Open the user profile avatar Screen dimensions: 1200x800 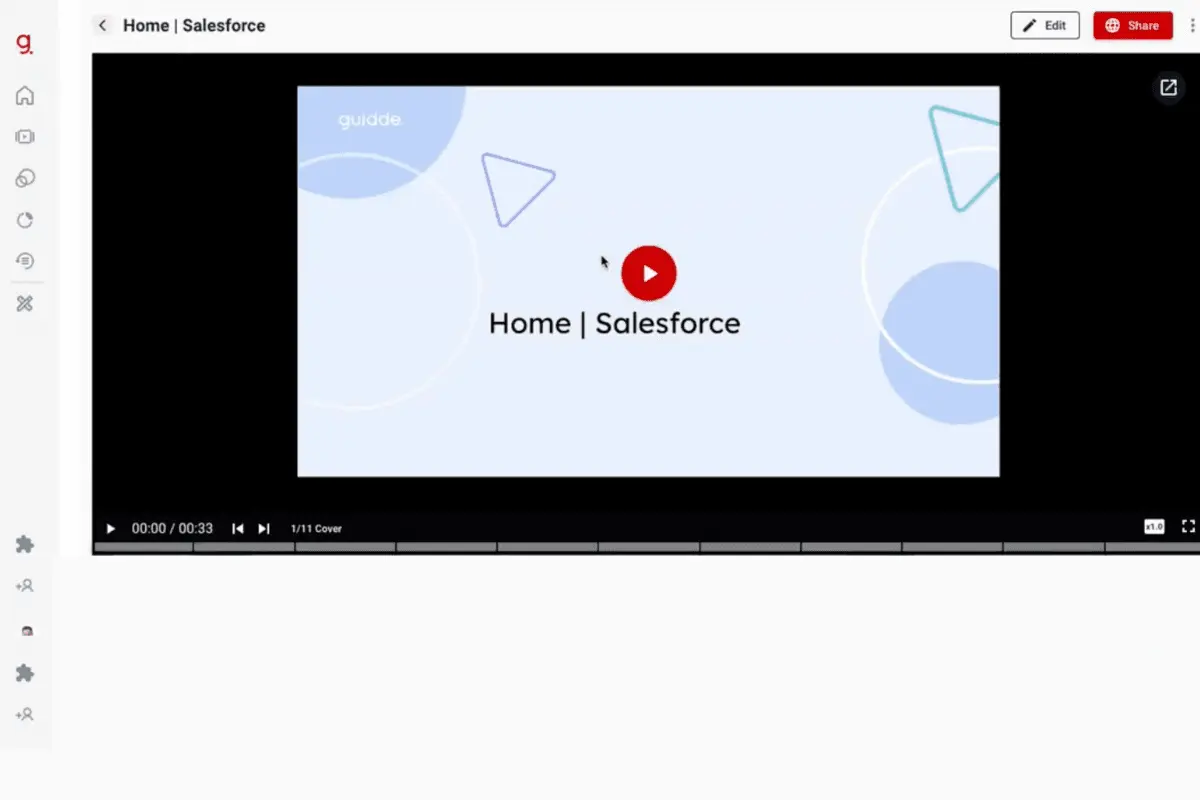click(27, 631)
